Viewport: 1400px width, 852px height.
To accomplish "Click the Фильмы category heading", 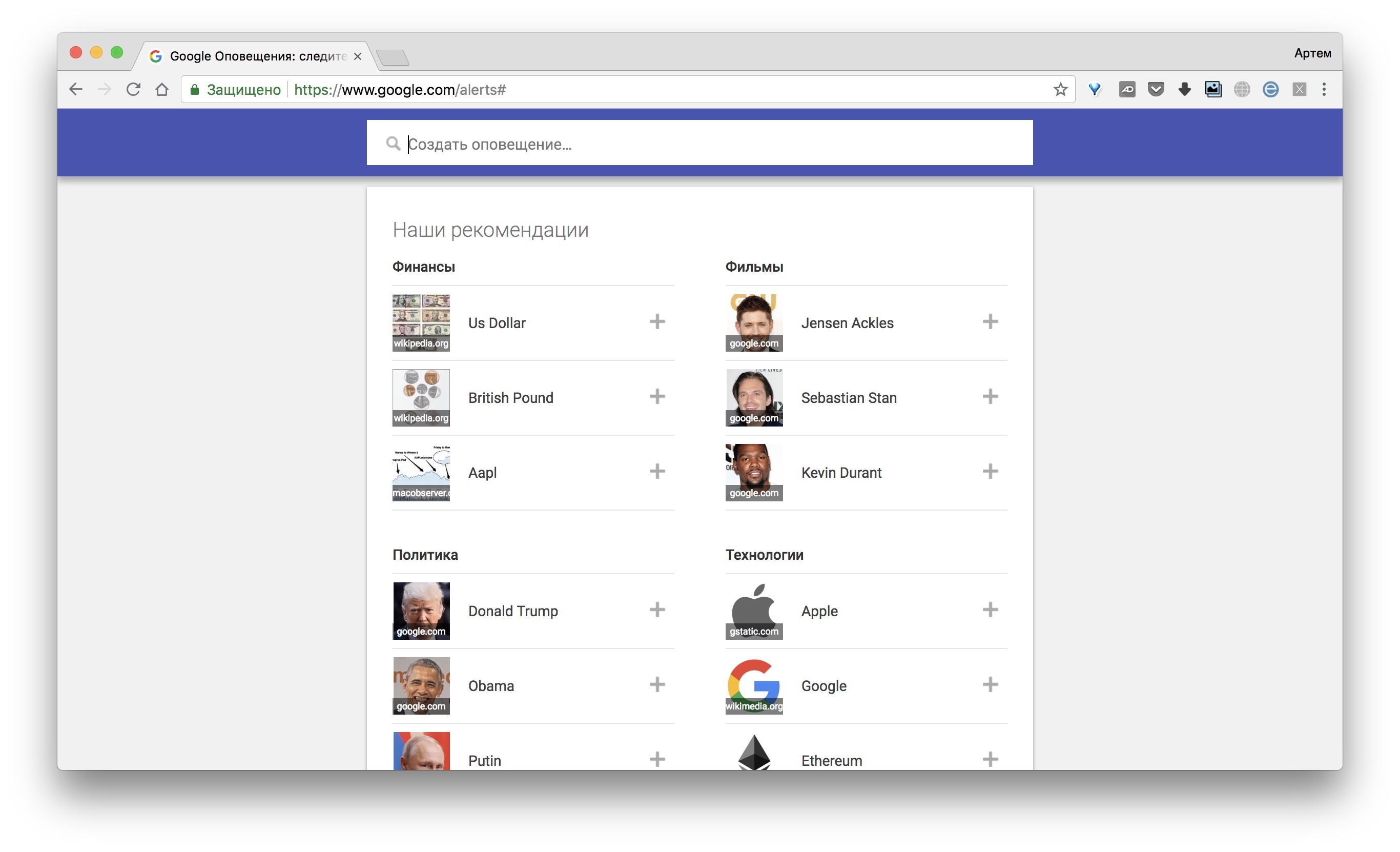I will pos(754,267).
